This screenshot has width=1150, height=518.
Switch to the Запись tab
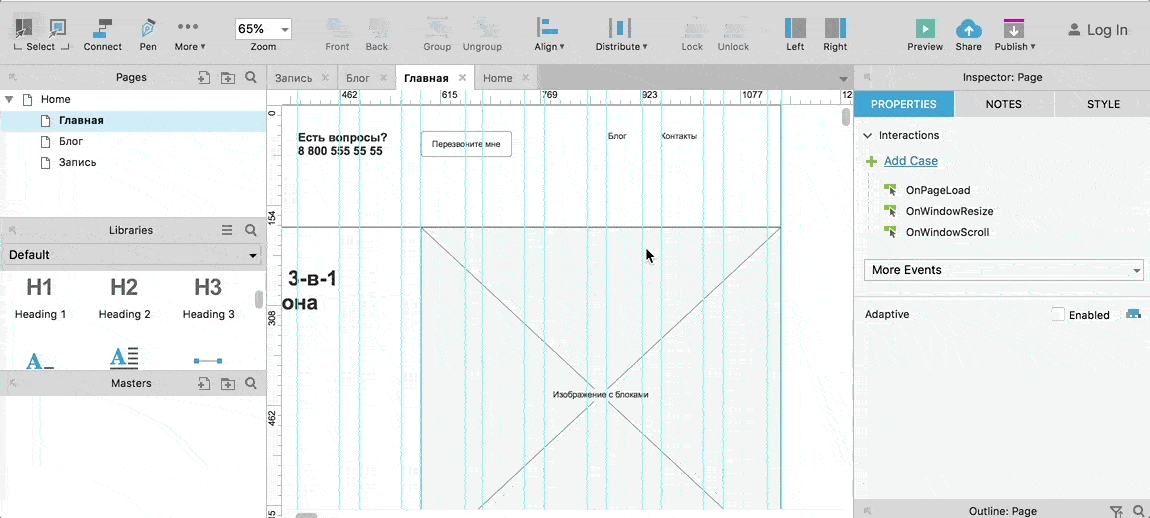pos(293,78)
